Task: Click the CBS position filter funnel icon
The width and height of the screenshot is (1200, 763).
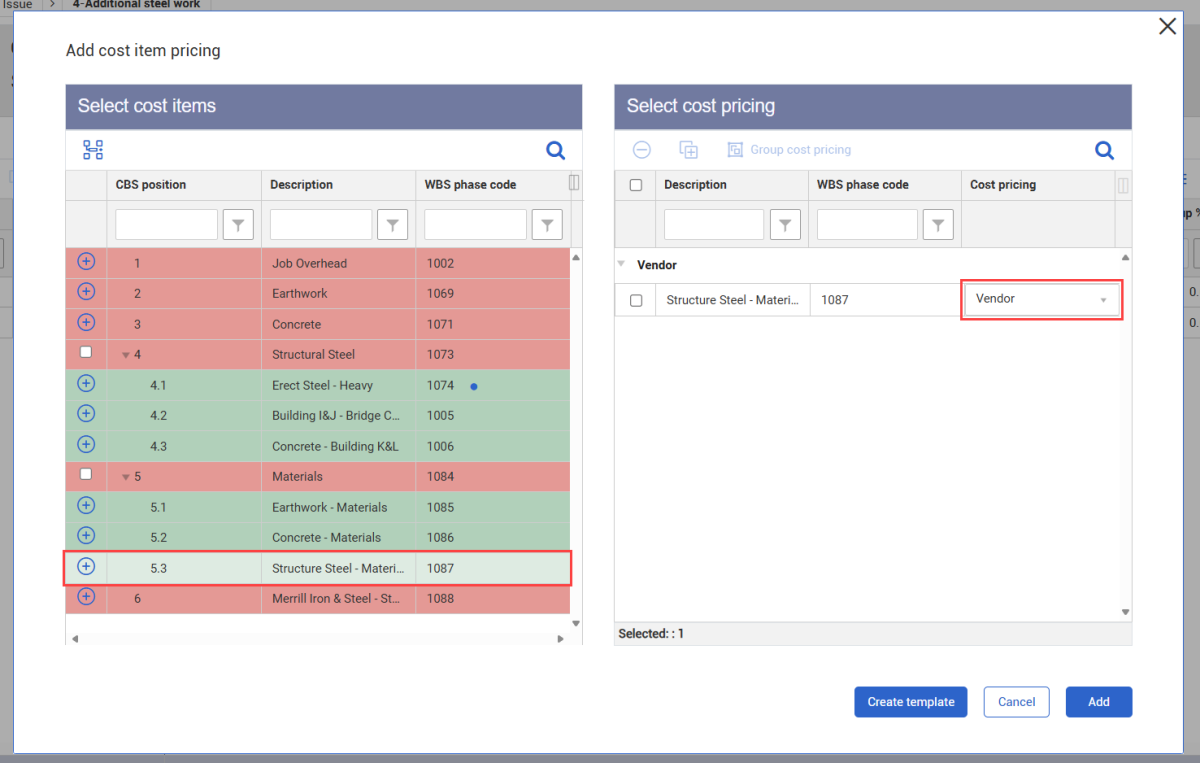Action: tap(238, 226)
